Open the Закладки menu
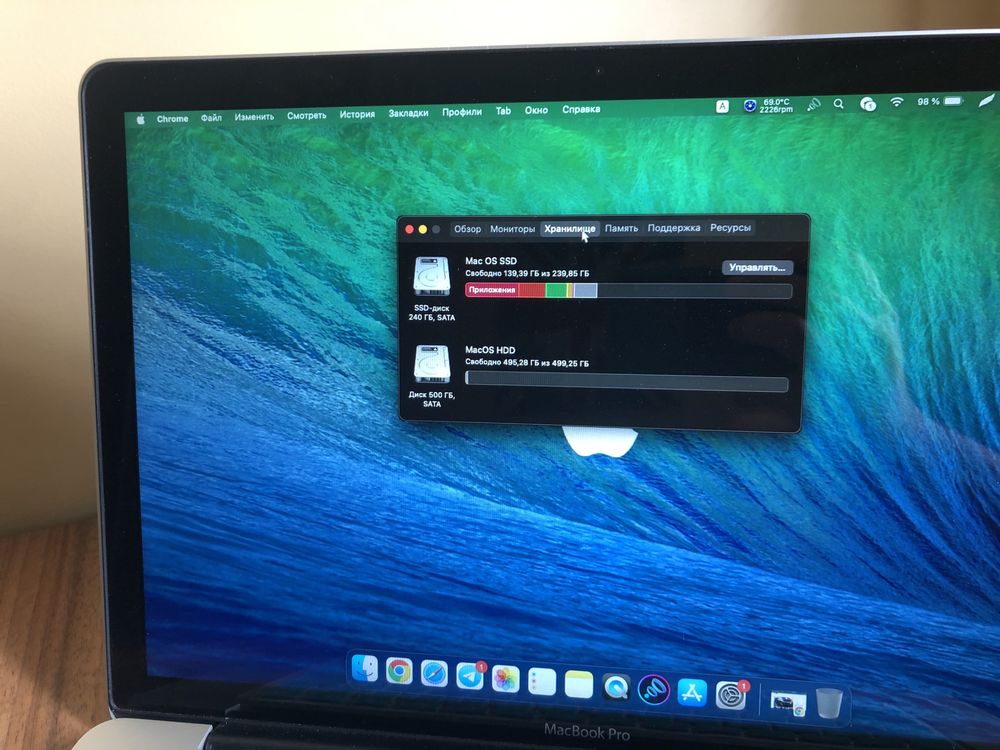 click(x=408, y=113)
